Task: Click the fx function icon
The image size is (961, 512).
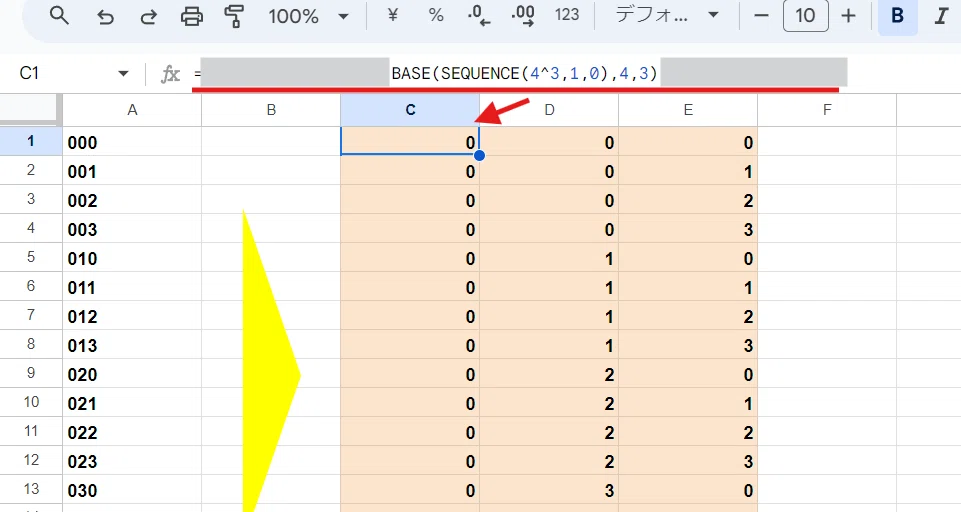Action: (x=170, y=74)
